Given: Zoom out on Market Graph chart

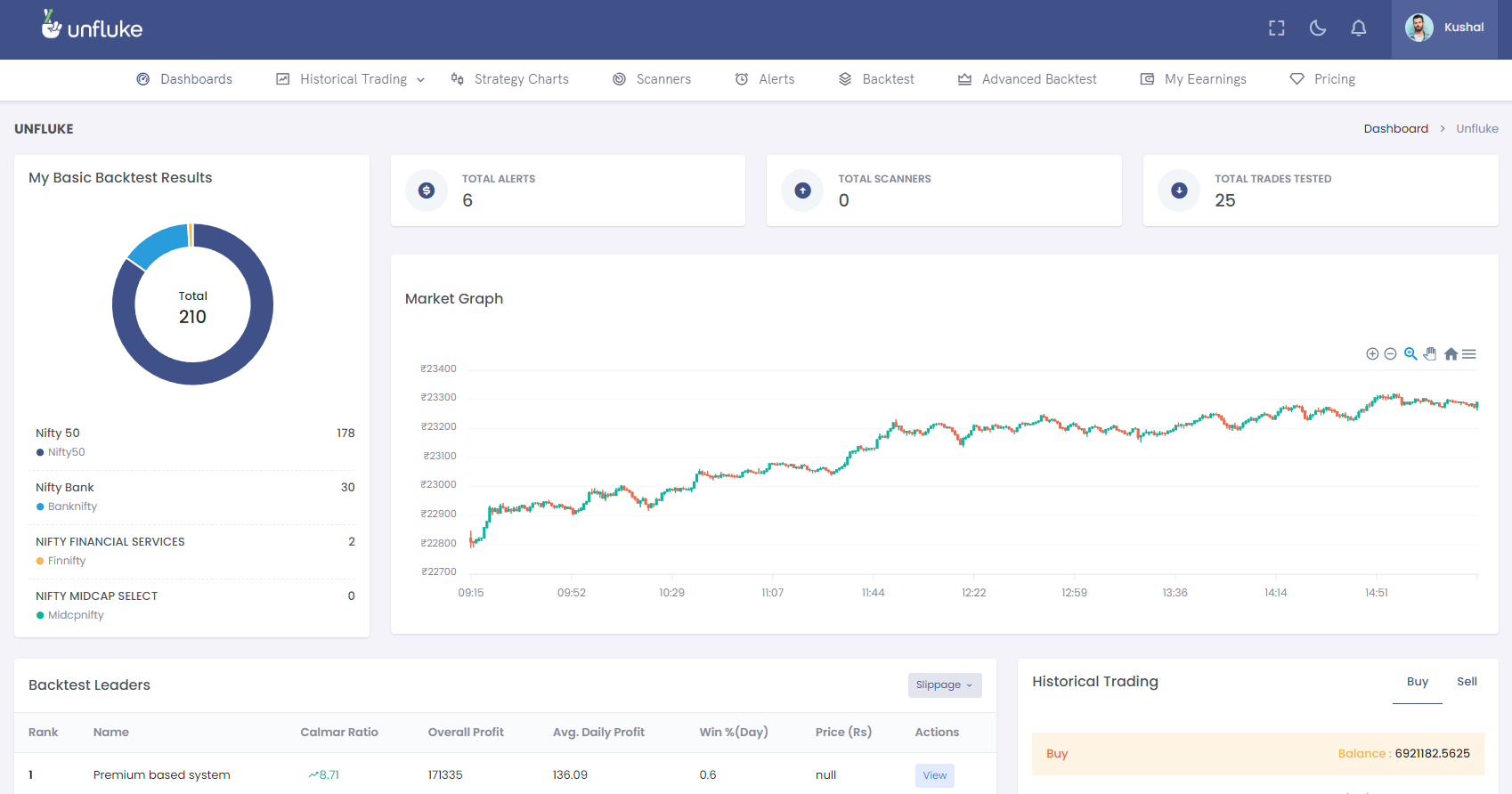Looking at the screenshot, I should [x=1390, y=354].
